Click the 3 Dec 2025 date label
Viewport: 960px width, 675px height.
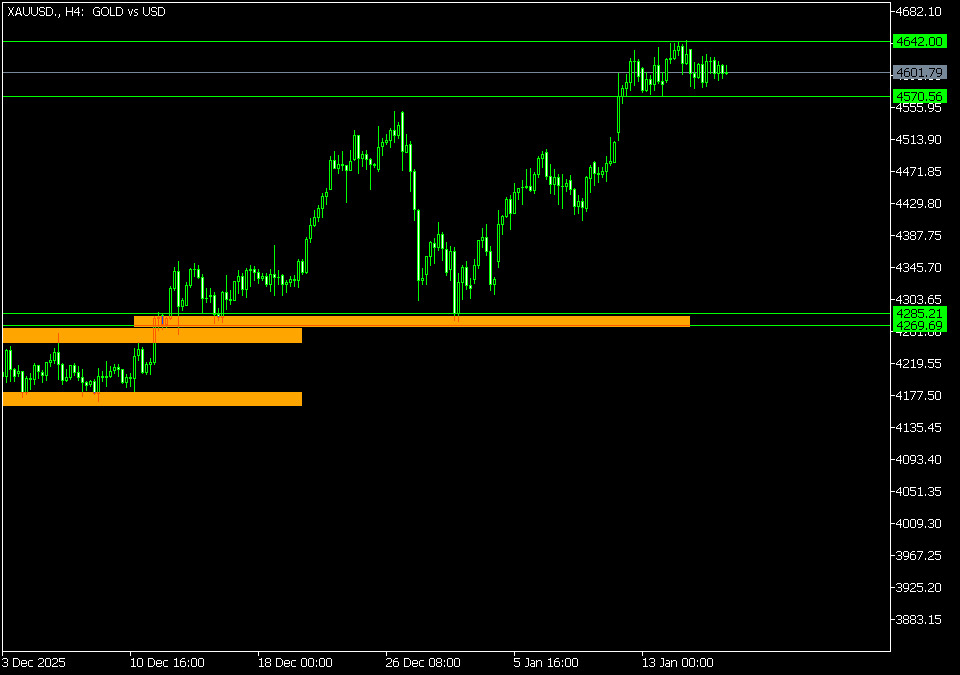pyautogui.click(x=36, y=662)
